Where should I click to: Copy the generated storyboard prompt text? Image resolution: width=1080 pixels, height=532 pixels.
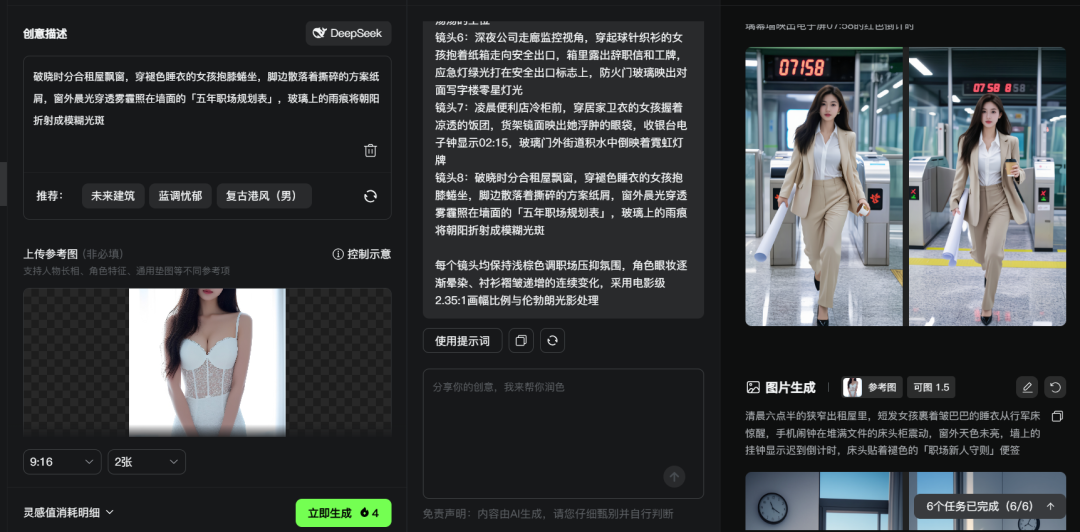520,341
